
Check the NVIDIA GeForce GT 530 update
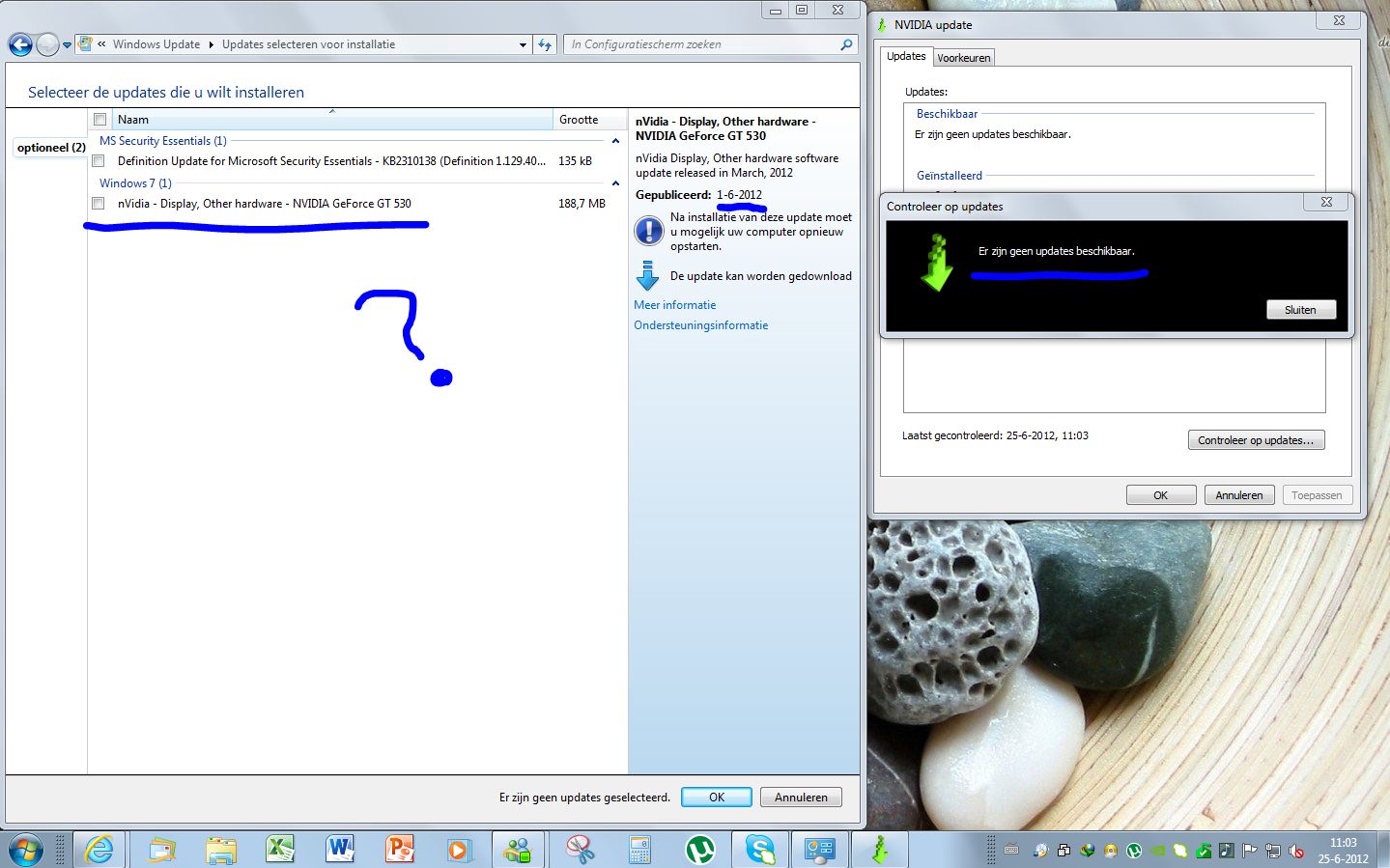pyautogui.click(x=99, y=204)
